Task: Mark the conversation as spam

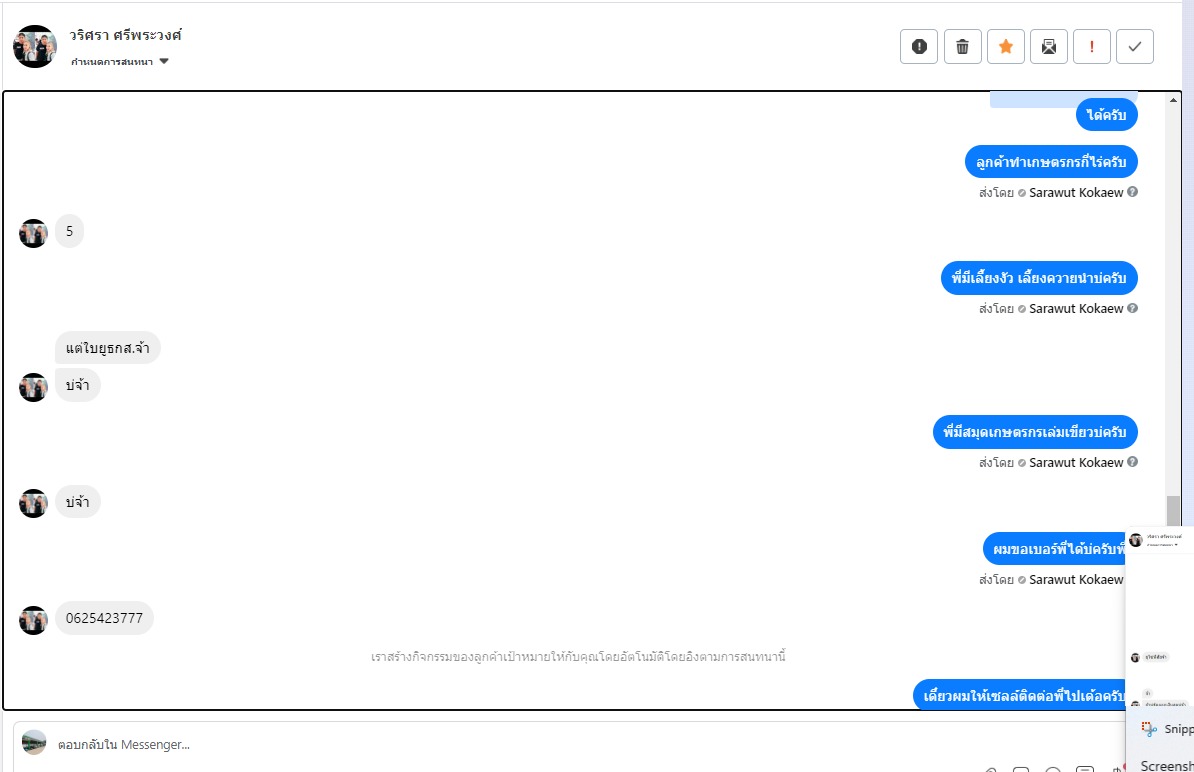Action: (x=919, y=46)
